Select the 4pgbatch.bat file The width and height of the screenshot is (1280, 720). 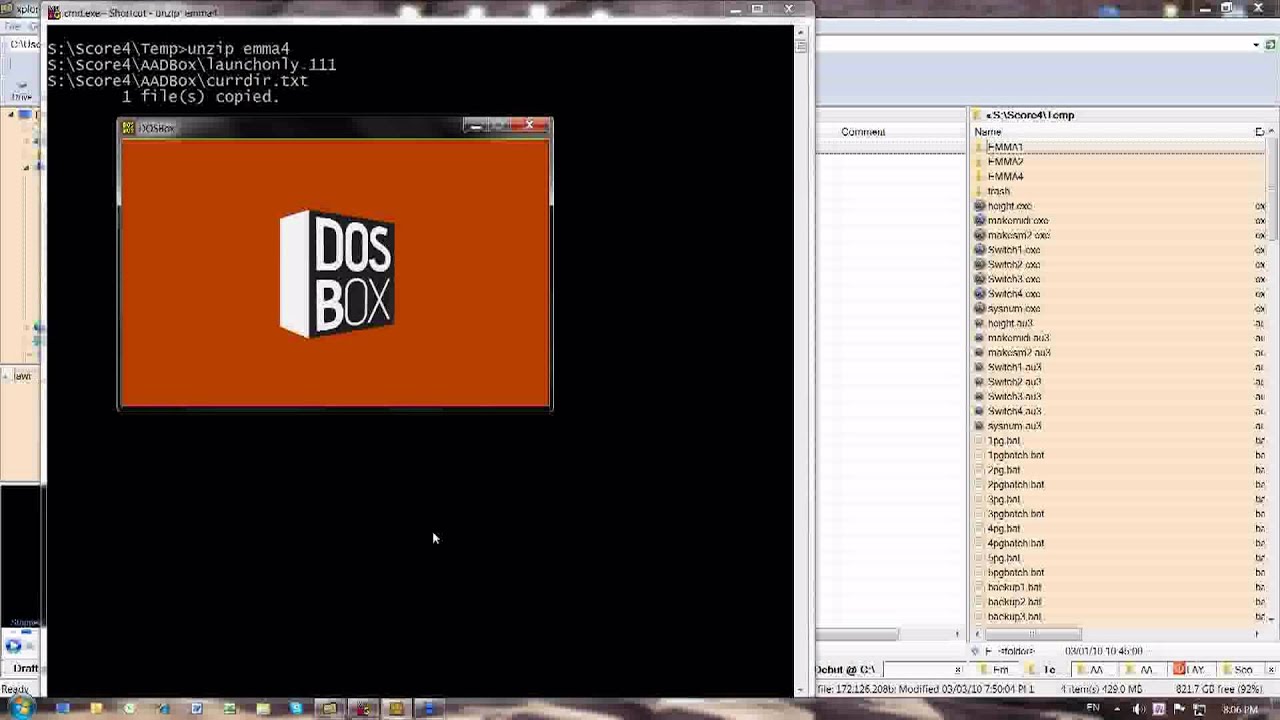pyautogui.click(x=1015, y=543)
